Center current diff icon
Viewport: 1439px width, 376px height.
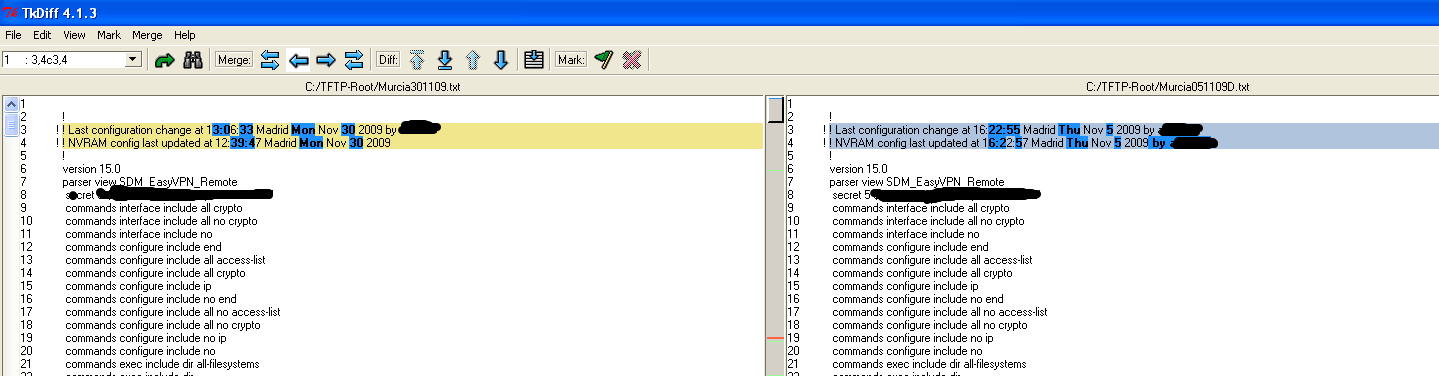click(534, 60)
